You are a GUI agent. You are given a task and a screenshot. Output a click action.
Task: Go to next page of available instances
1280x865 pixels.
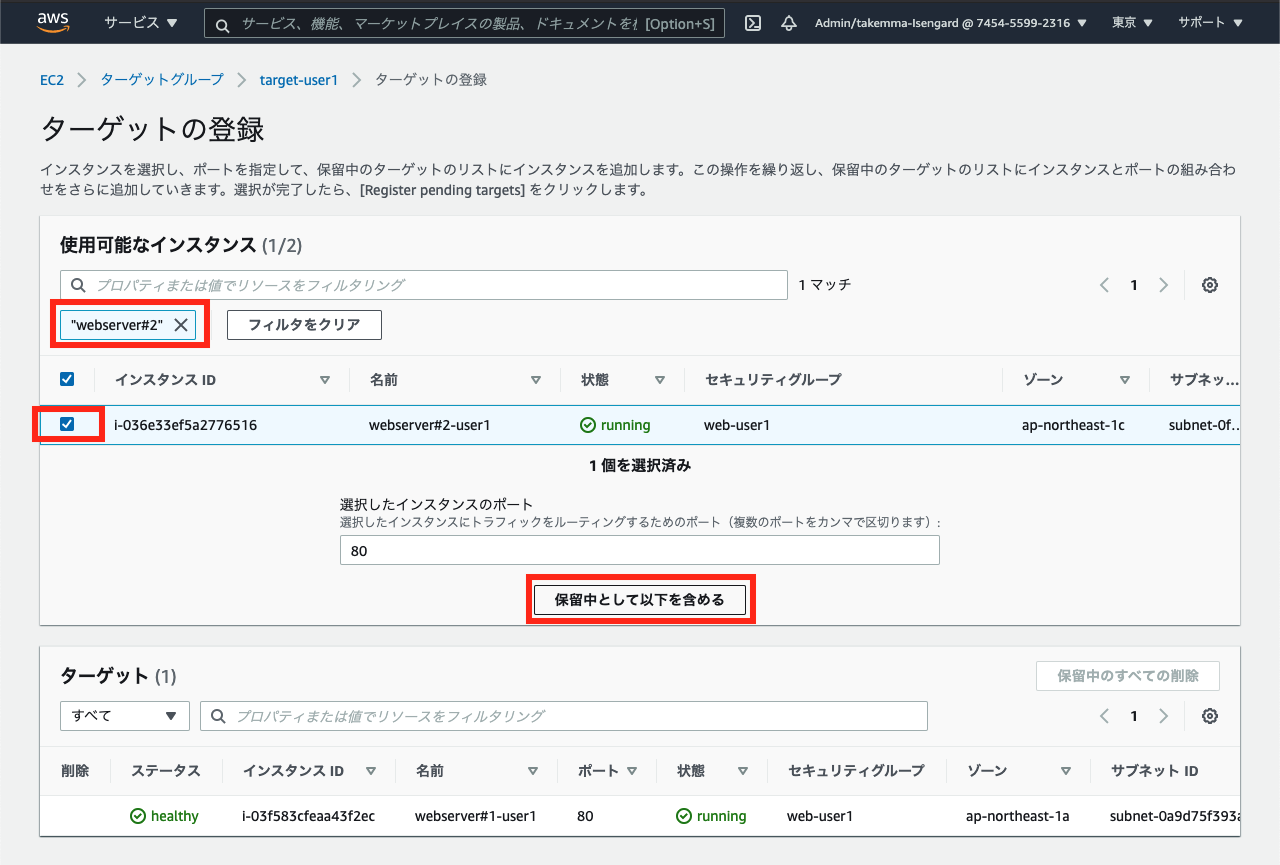[x=1163, y=285]
